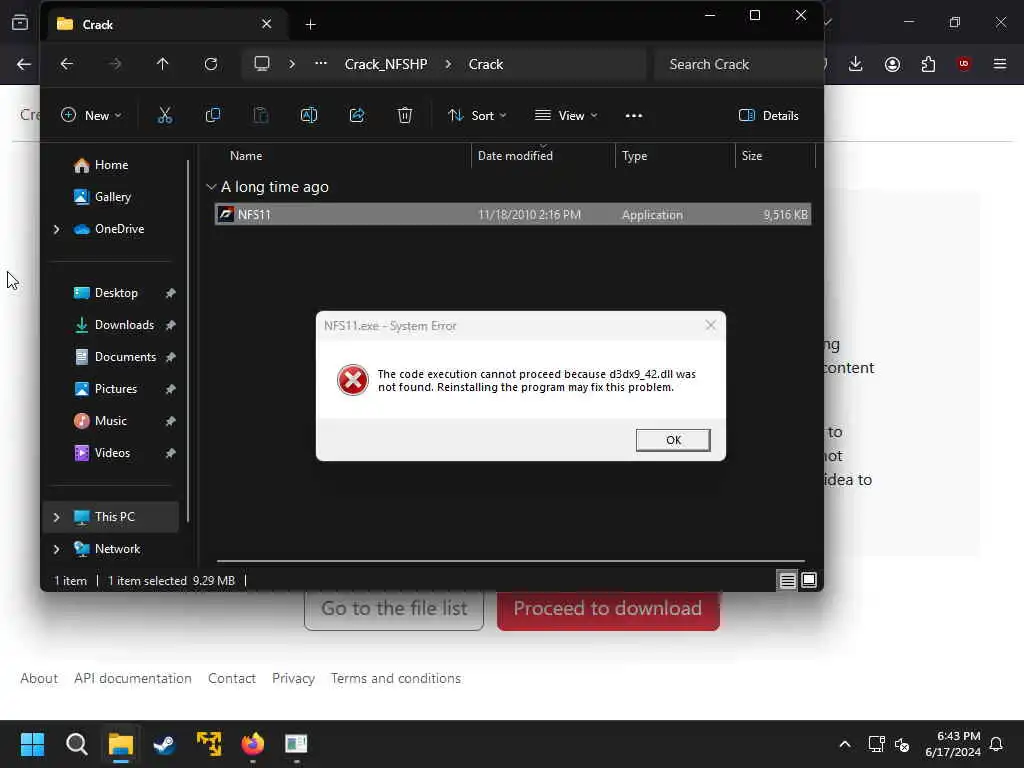Screen dimensions: 1024x768
Task: Open the Desktop quick access folder
Action: tap(116, 293)
